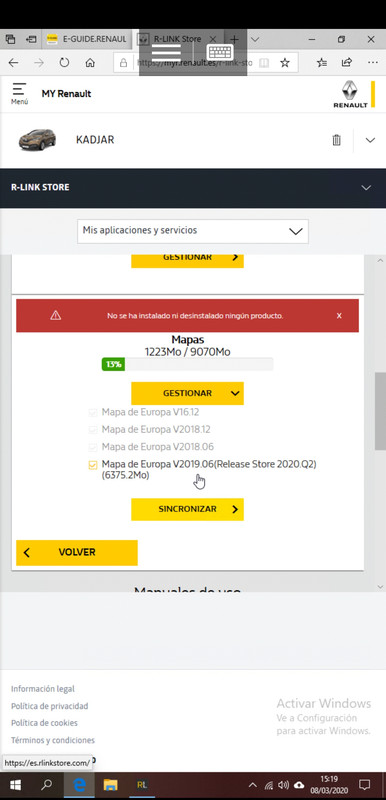Viewport: 386px width, 800px height.
Task: Open the favorites hub icon
Action: tap(322, 63)
